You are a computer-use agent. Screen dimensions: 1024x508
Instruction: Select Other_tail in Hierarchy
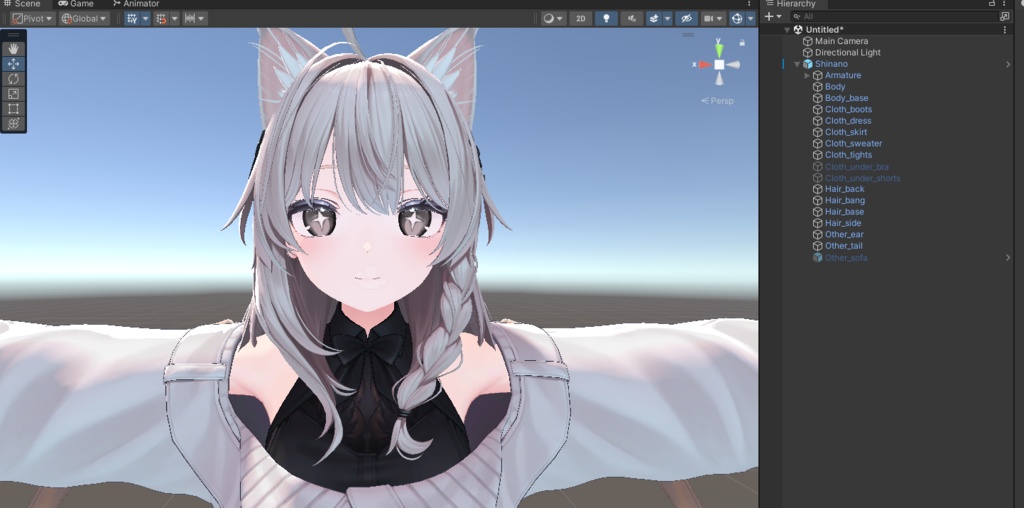click(x=844, y=246)
